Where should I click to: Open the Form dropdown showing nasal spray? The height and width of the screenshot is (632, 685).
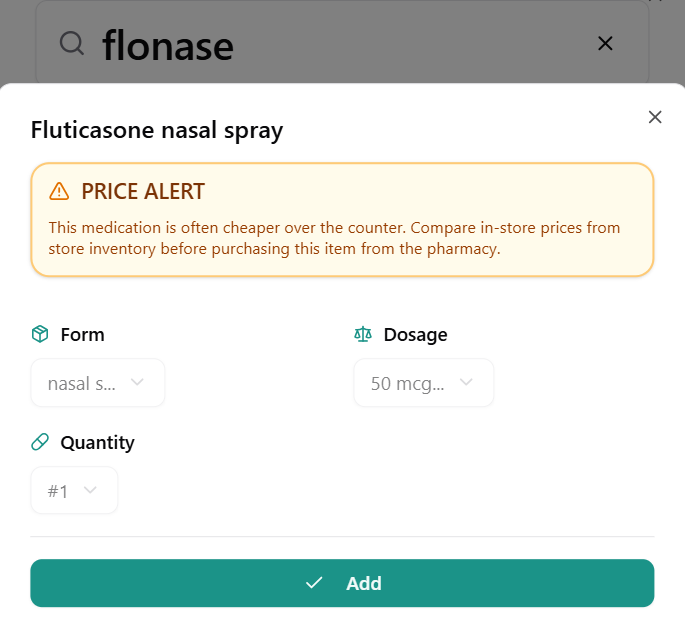point(98,383)
